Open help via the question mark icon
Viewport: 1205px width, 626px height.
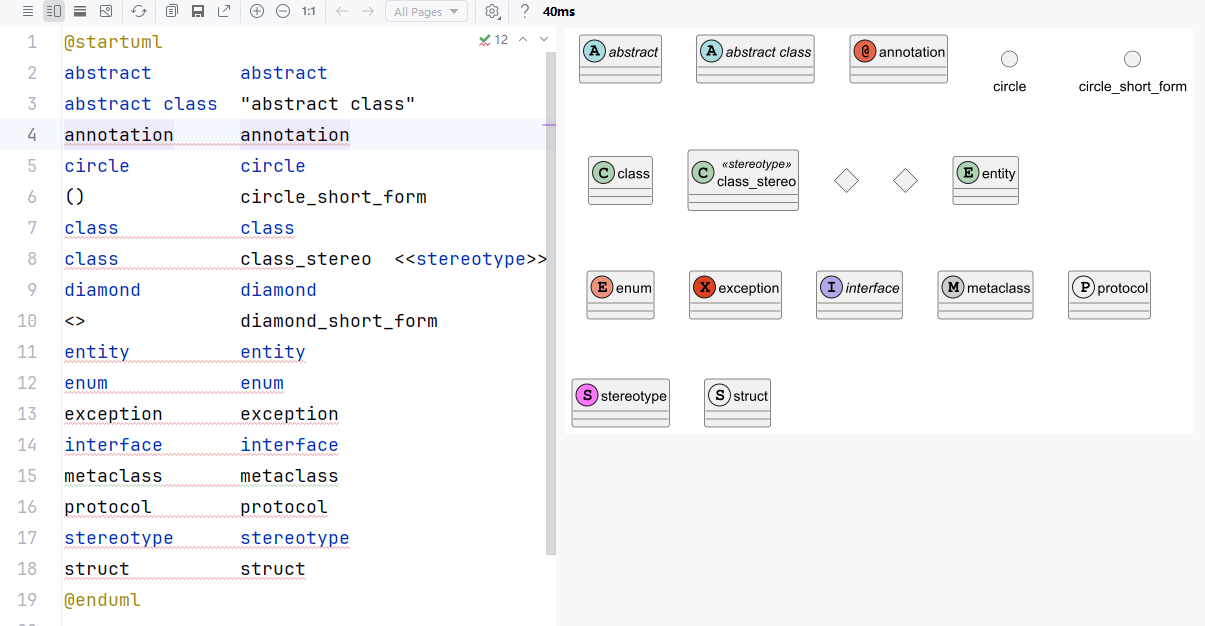[x=524, y=11]
